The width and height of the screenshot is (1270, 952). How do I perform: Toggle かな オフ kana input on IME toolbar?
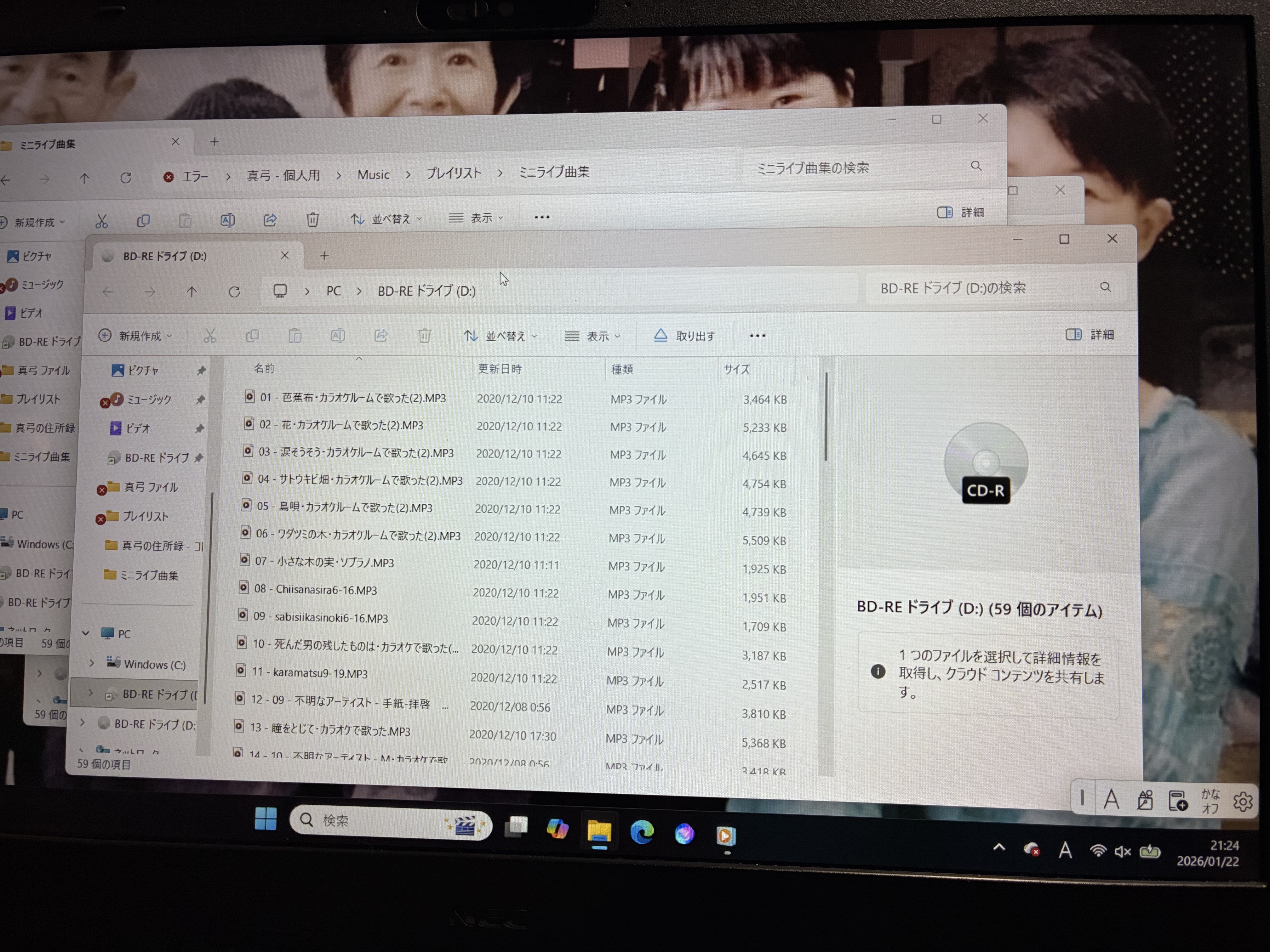coord(1210,801)
